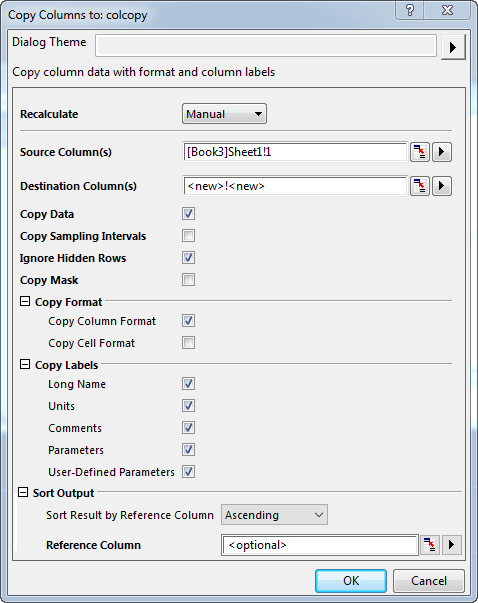
Task: Open the Source Column(s) arrow menu
Action: pyautogui.click(x=441, y=152)
